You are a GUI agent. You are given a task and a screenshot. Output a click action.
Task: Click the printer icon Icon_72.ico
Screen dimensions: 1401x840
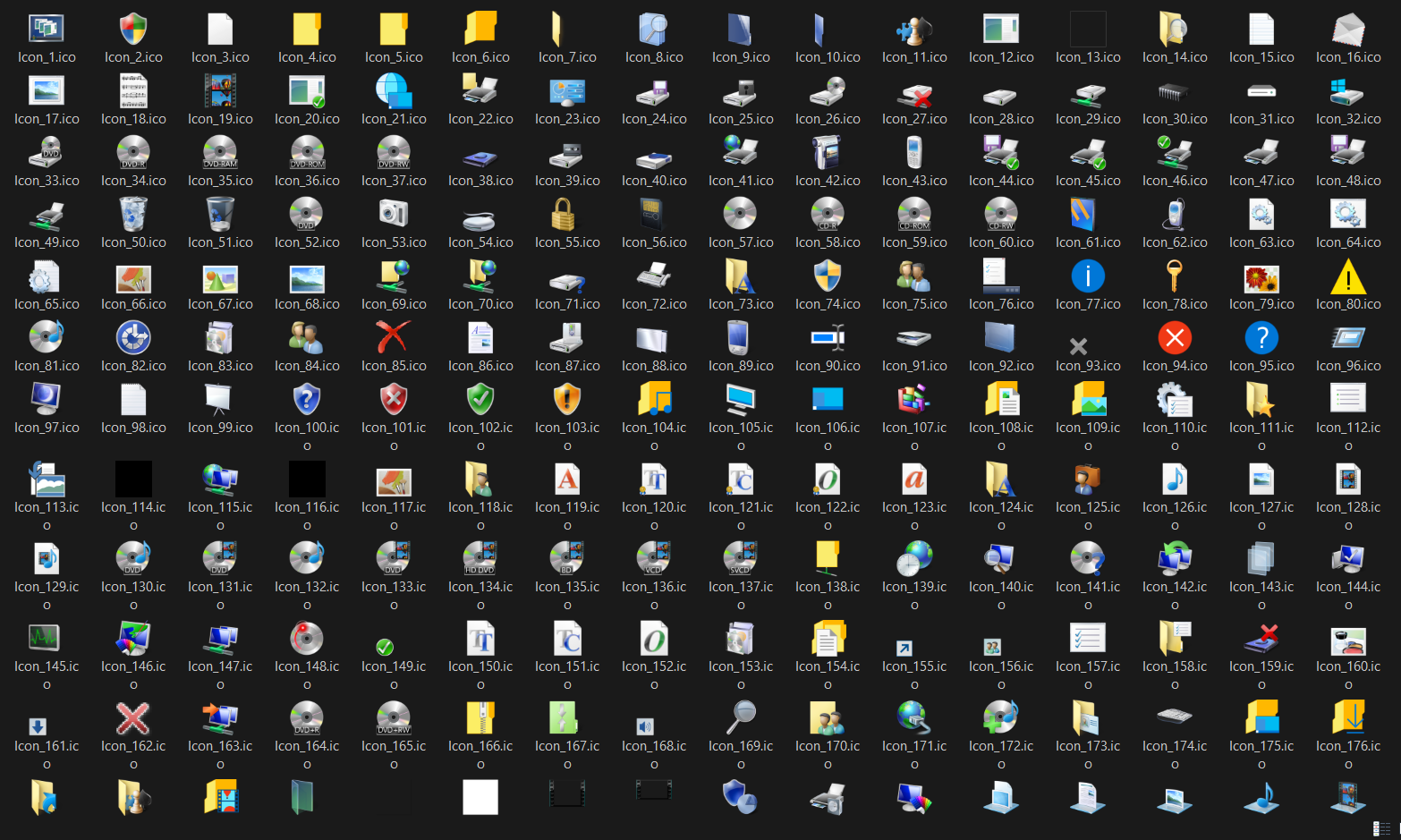(654, 276)
